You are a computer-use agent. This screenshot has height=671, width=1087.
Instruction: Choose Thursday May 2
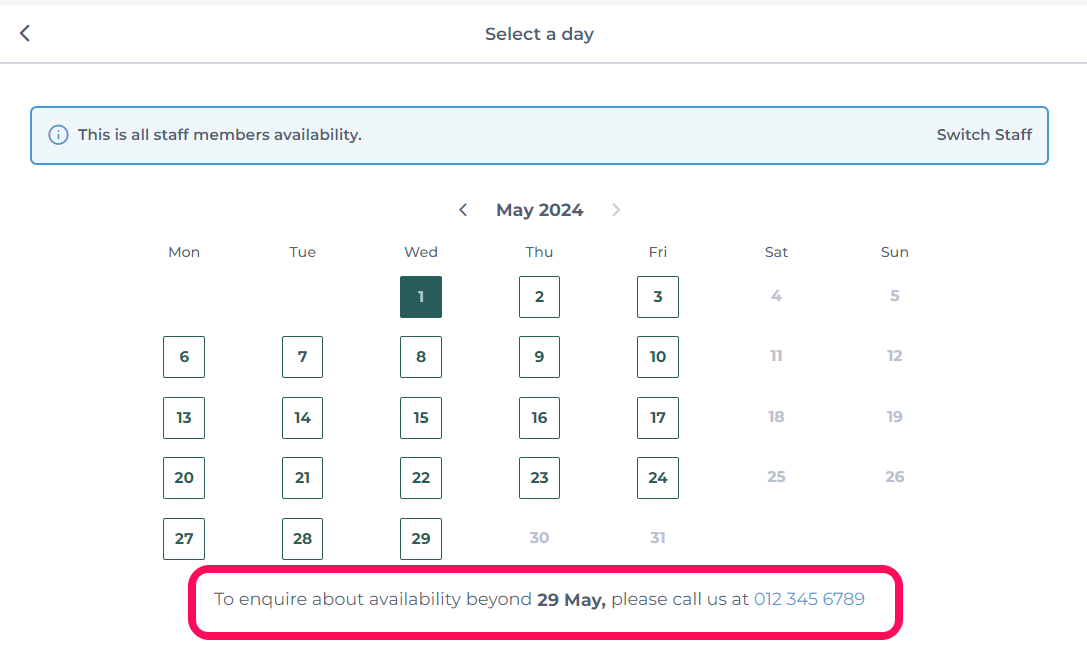click(539, 297)
